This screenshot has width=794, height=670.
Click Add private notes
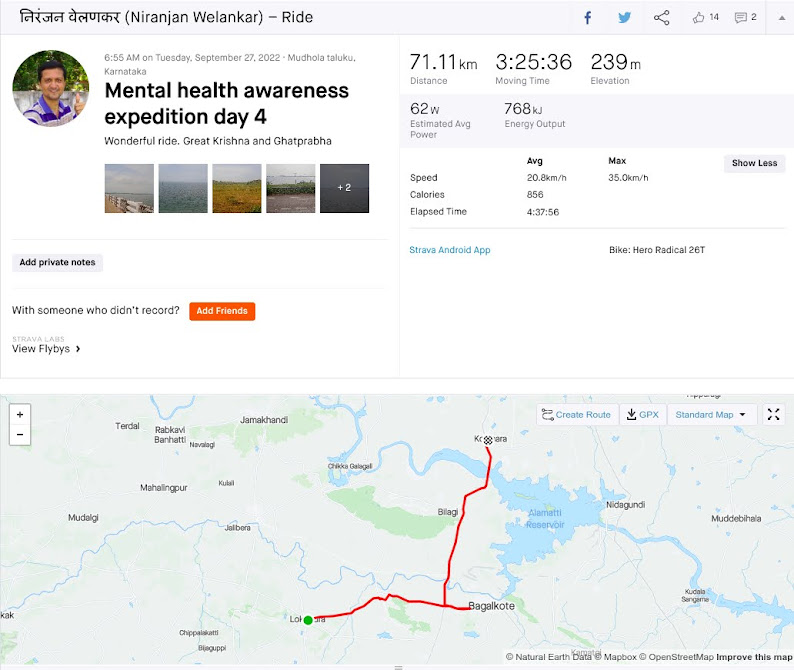pos(57,262)
